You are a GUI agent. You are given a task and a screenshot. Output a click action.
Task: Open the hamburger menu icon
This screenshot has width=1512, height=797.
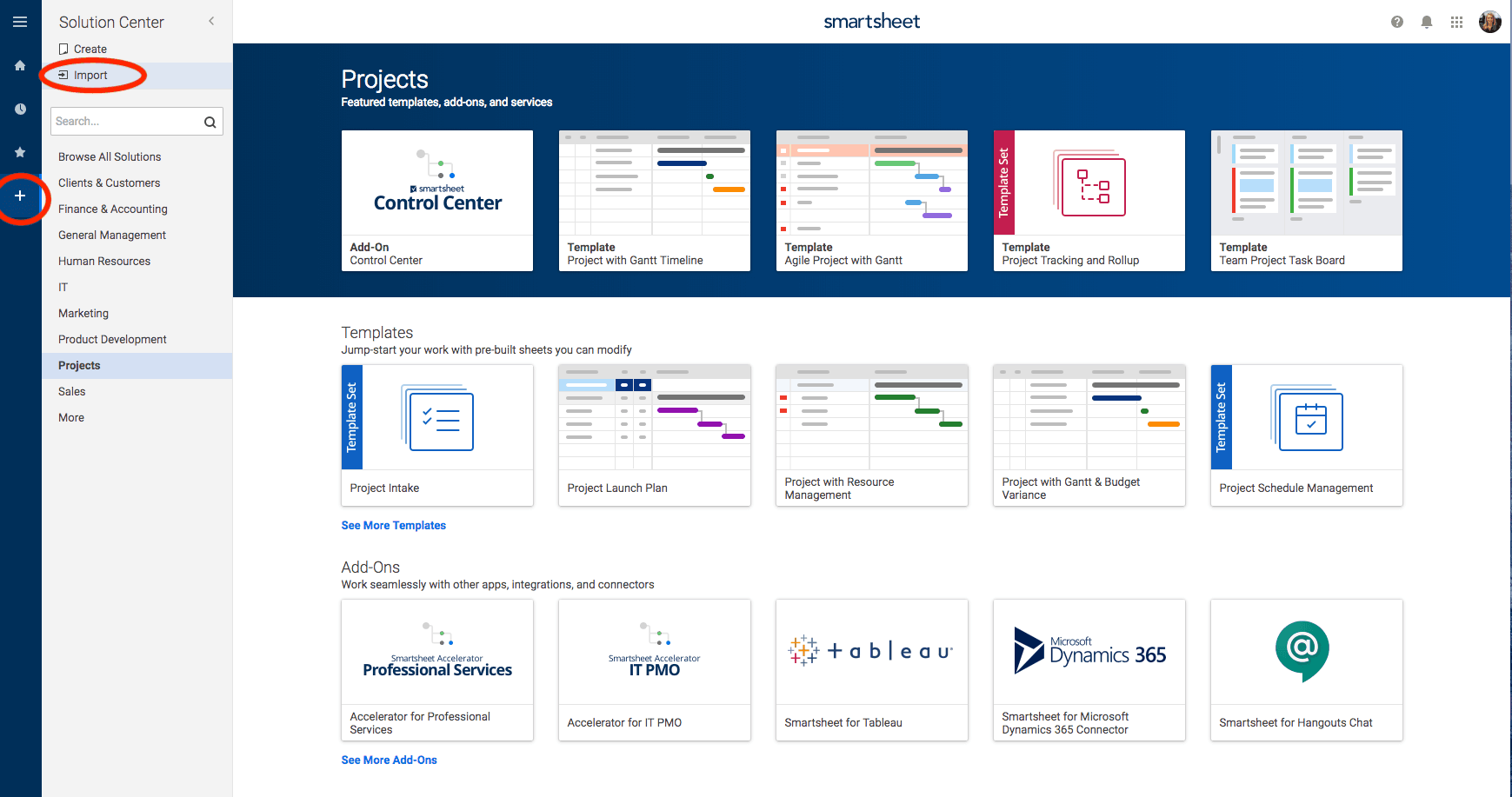(20, 22)
